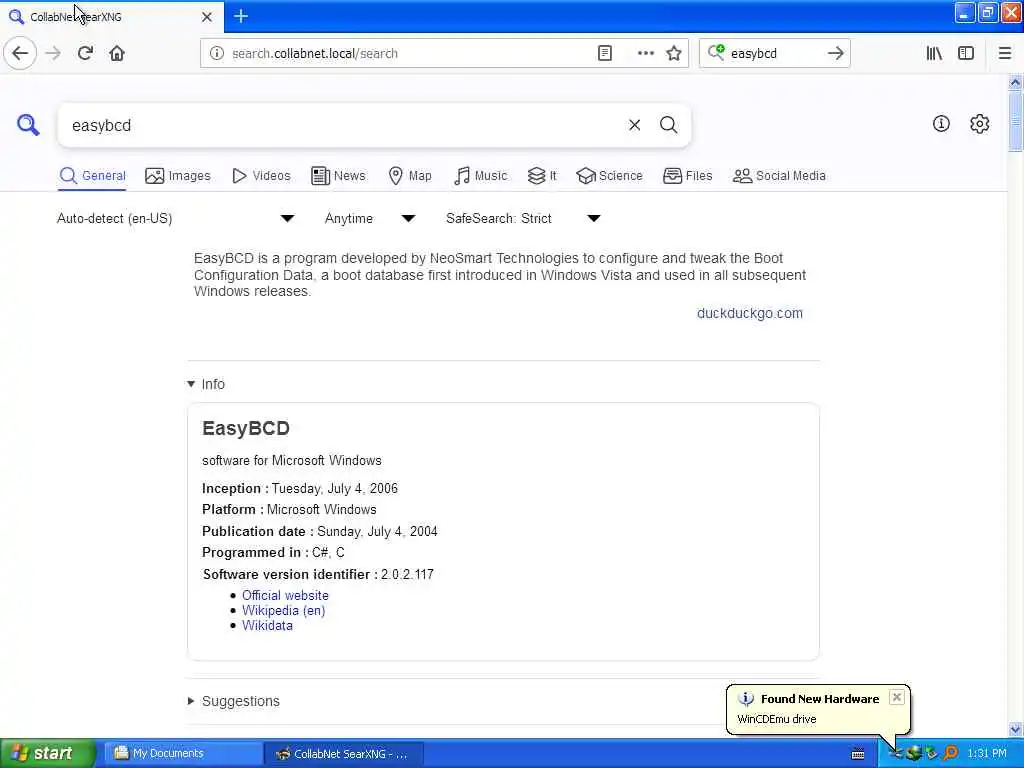
Task: Open the Auto-detect (en-US) language dropdown
Action: [x=175, y=218]
